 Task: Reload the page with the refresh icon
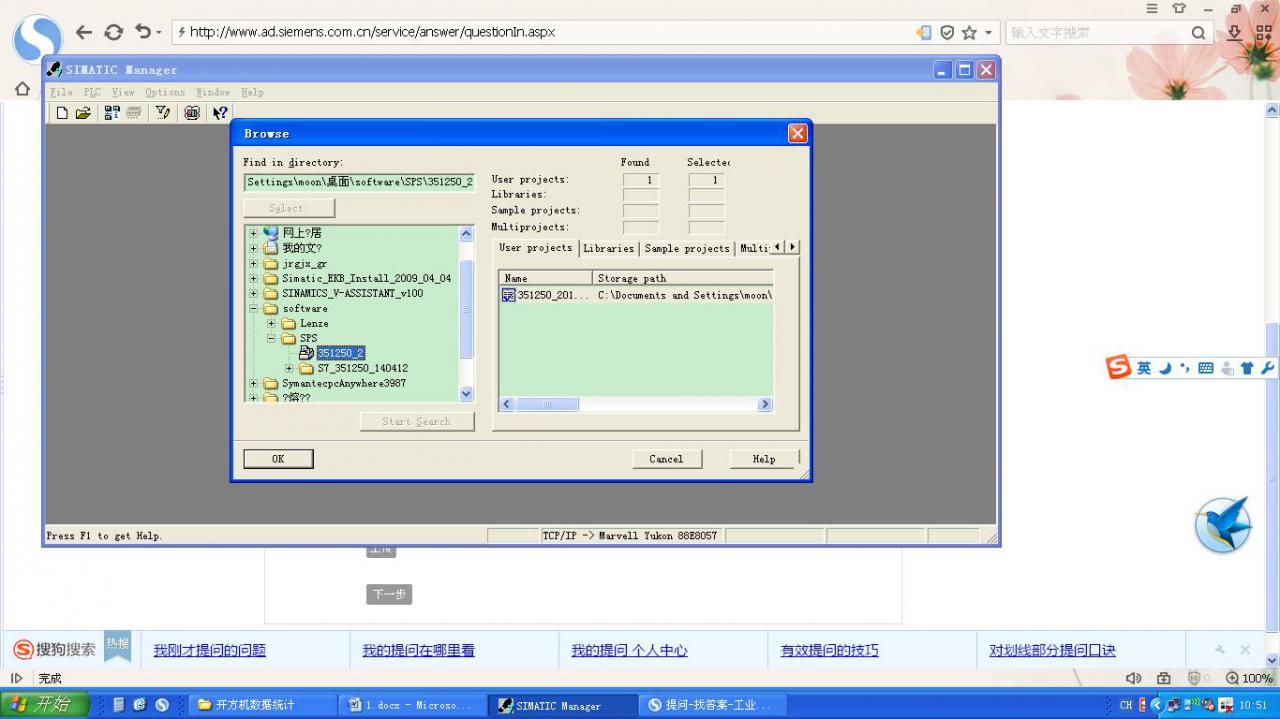pyautogui.click(x=114, y=32)
